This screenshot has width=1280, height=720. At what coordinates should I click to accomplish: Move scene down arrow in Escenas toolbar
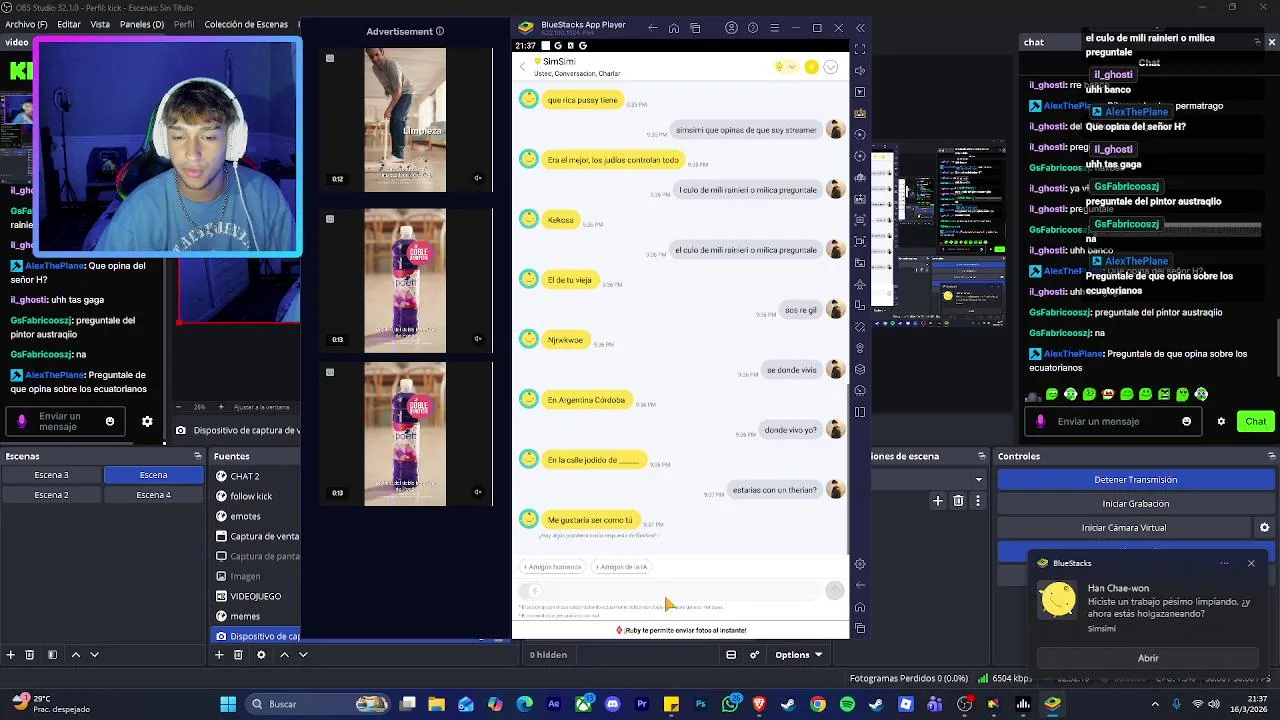[x=94, y=655]
